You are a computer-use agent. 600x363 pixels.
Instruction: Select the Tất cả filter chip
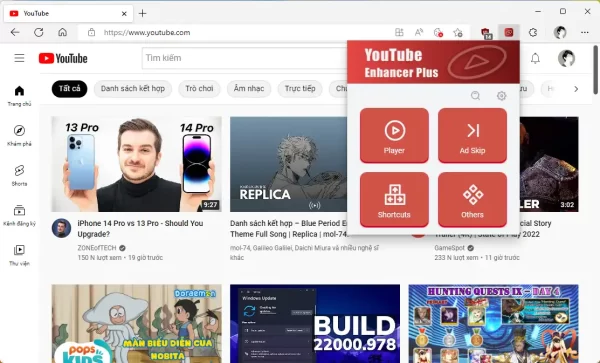70,89
